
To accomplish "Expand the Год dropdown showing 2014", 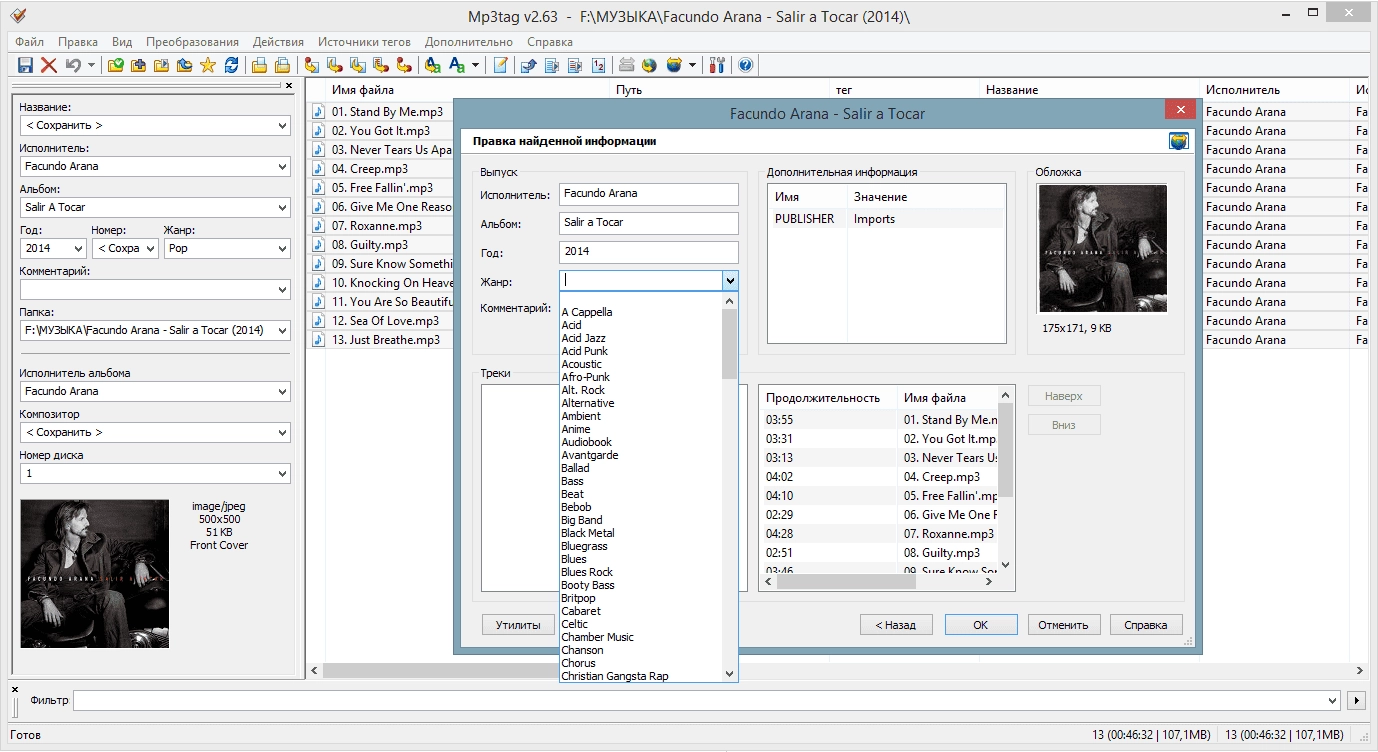I will [x=78, y=248].
